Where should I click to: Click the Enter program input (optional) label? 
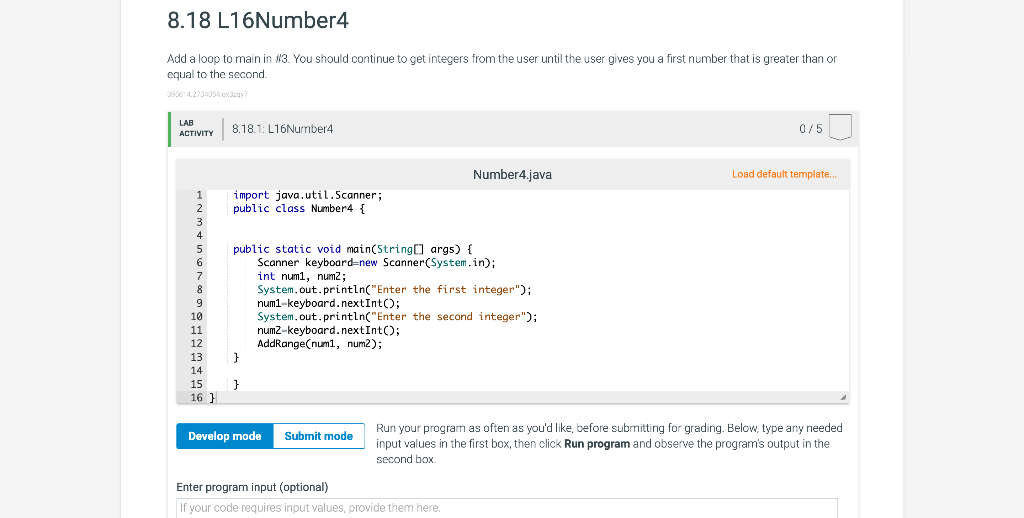252,487
